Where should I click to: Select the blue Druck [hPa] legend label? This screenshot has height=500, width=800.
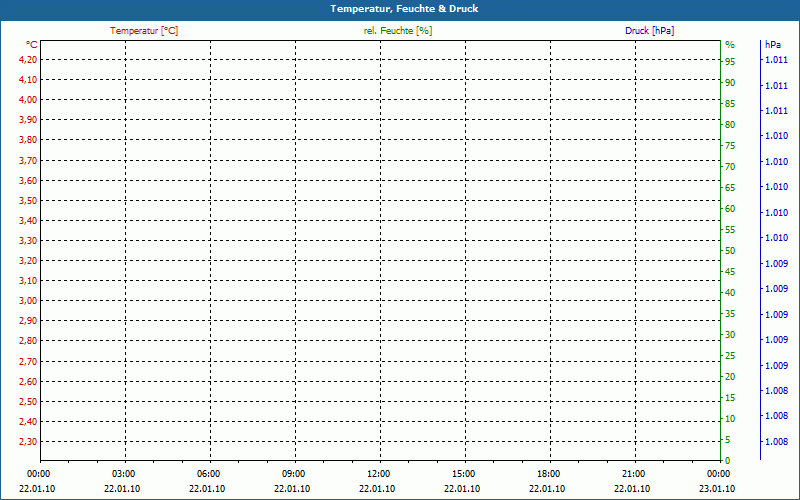pyautogui.click(x=649, y=31)
